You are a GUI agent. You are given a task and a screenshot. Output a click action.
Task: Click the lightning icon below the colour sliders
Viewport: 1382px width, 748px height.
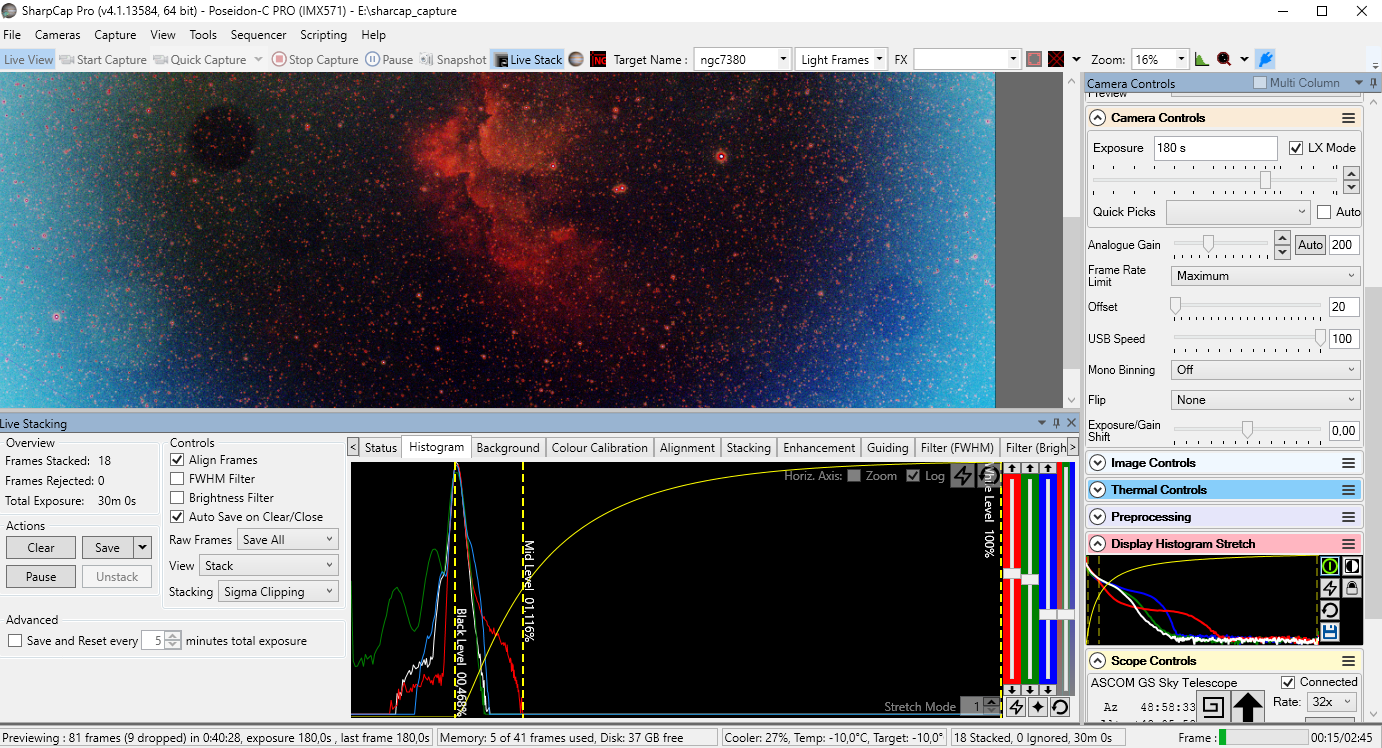pos(1016,707)
